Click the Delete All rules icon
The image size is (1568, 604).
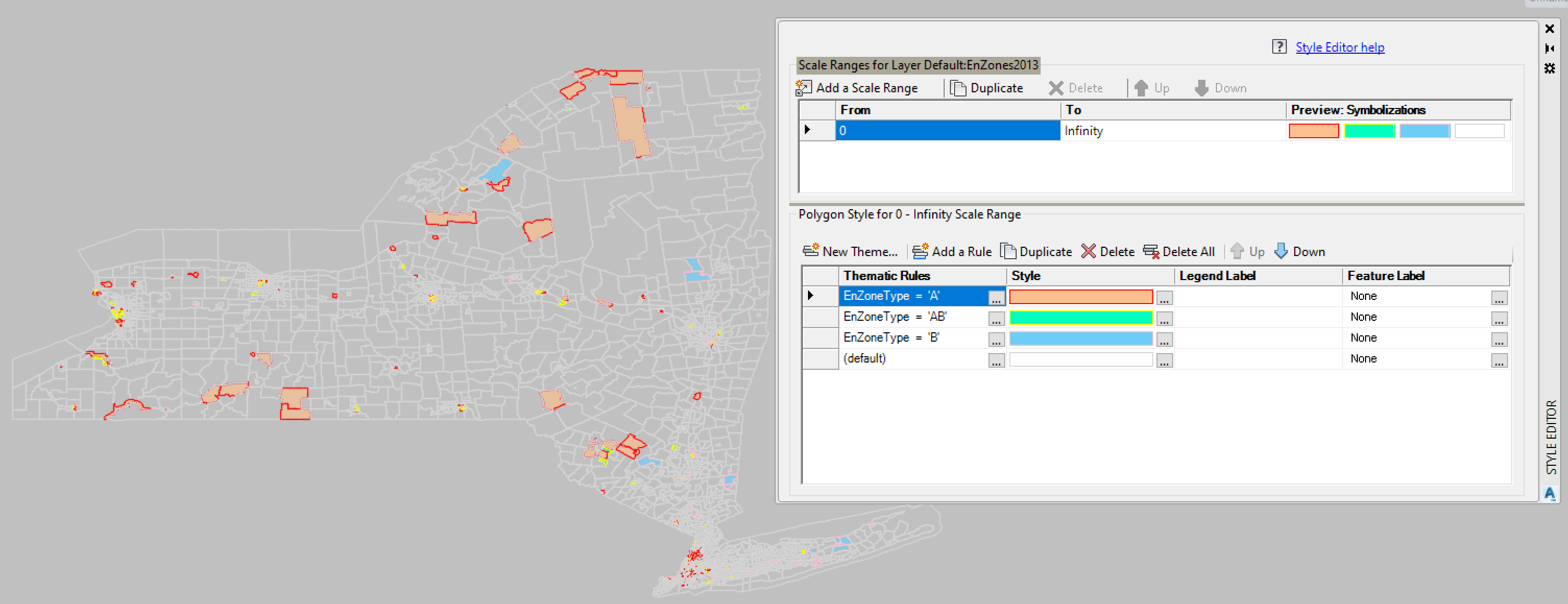click(x=1151, y=251)
